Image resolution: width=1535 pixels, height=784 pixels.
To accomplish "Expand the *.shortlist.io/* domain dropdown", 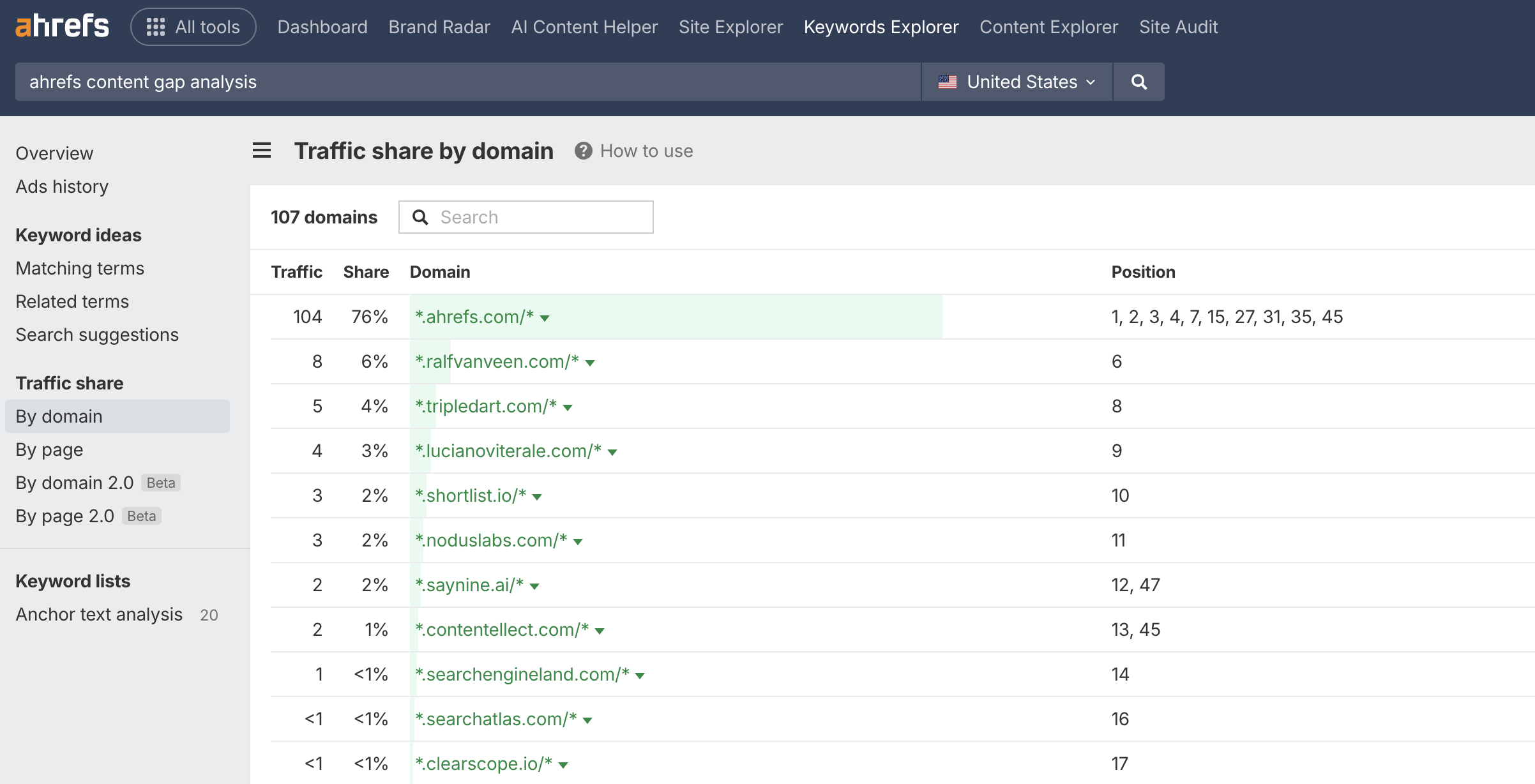I will tap(537, 497).
